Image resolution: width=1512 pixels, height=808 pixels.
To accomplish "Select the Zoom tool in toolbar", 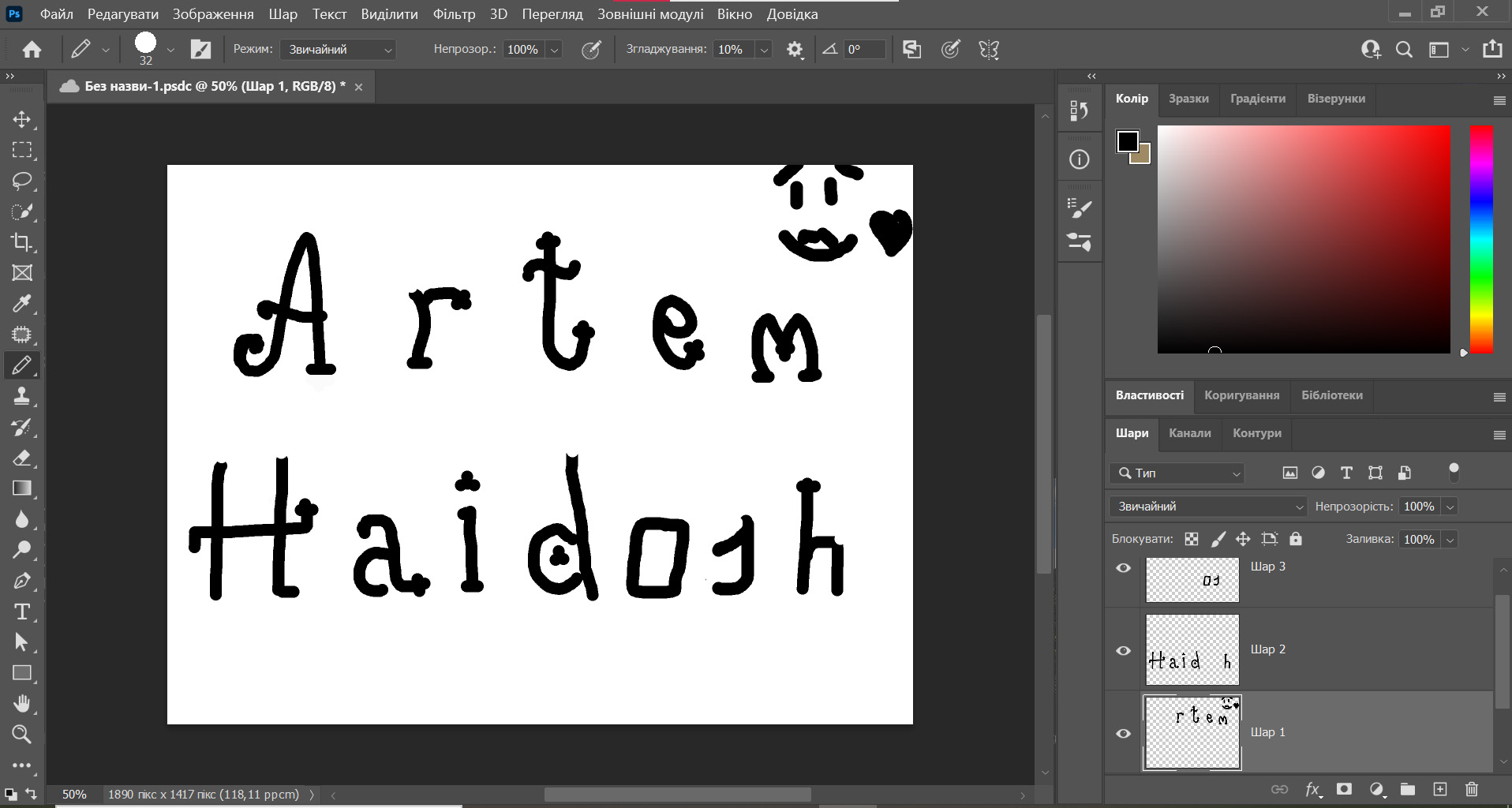I will pos(21,735).
